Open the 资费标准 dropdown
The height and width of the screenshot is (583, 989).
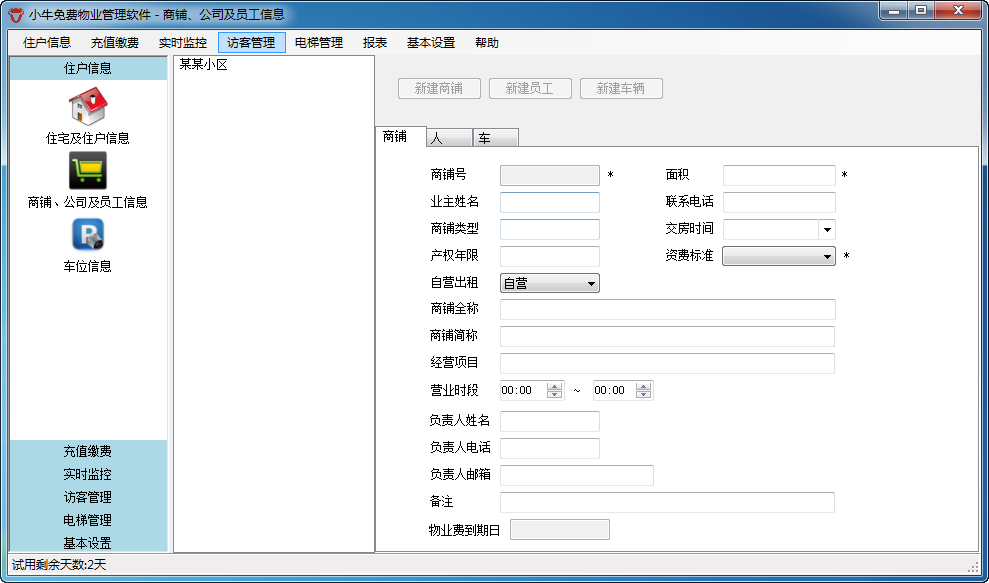pyautogui.click(x=778, y=256)
